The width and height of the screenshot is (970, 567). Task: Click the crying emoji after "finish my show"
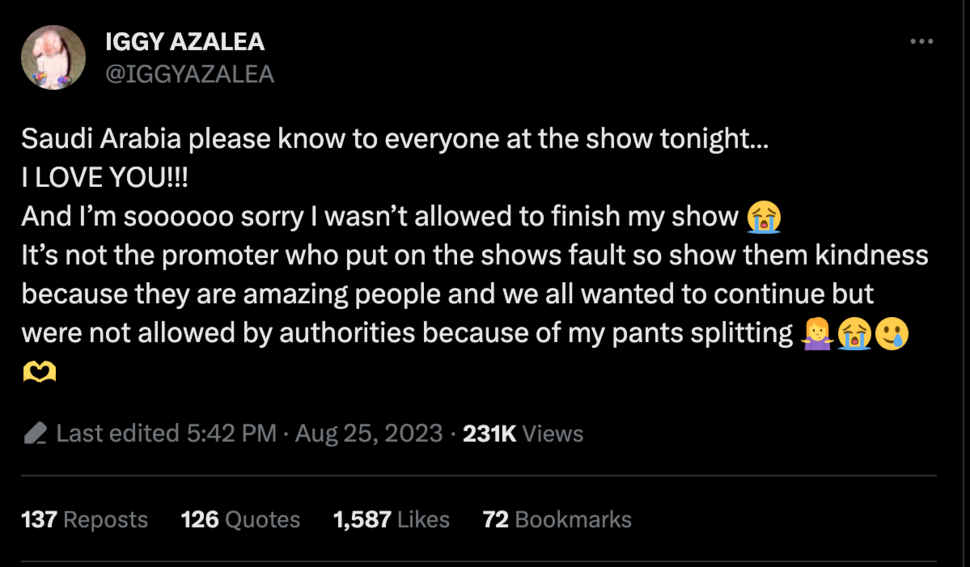tap(764, 215)
